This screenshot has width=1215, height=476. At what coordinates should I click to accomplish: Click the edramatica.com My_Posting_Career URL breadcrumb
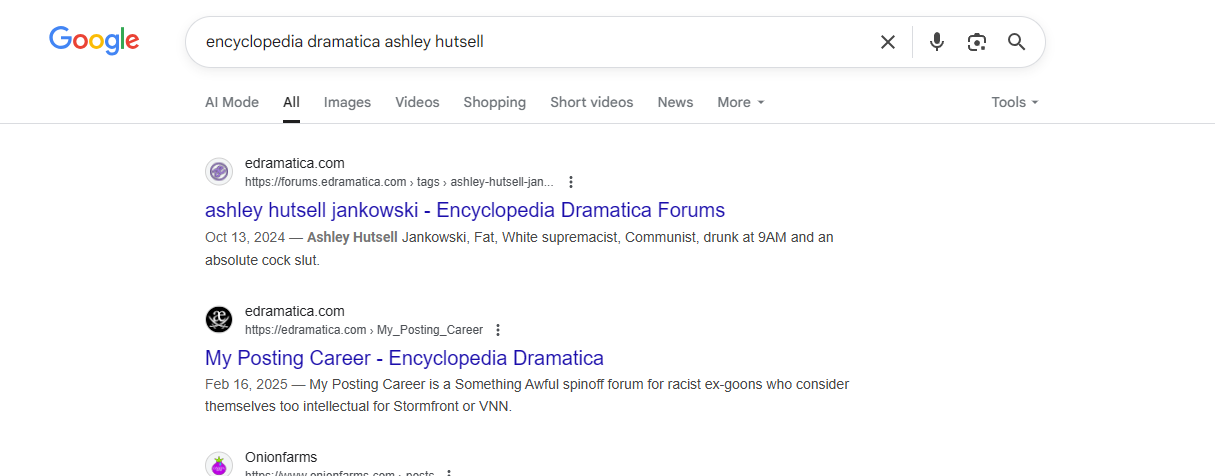click(x=364, y=330)
